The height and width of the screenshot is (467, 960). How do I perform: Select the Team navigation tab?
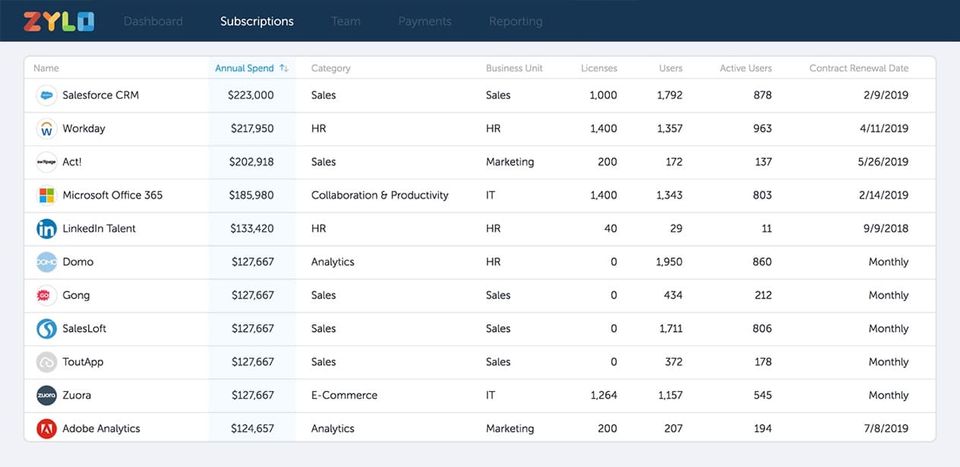345,21
